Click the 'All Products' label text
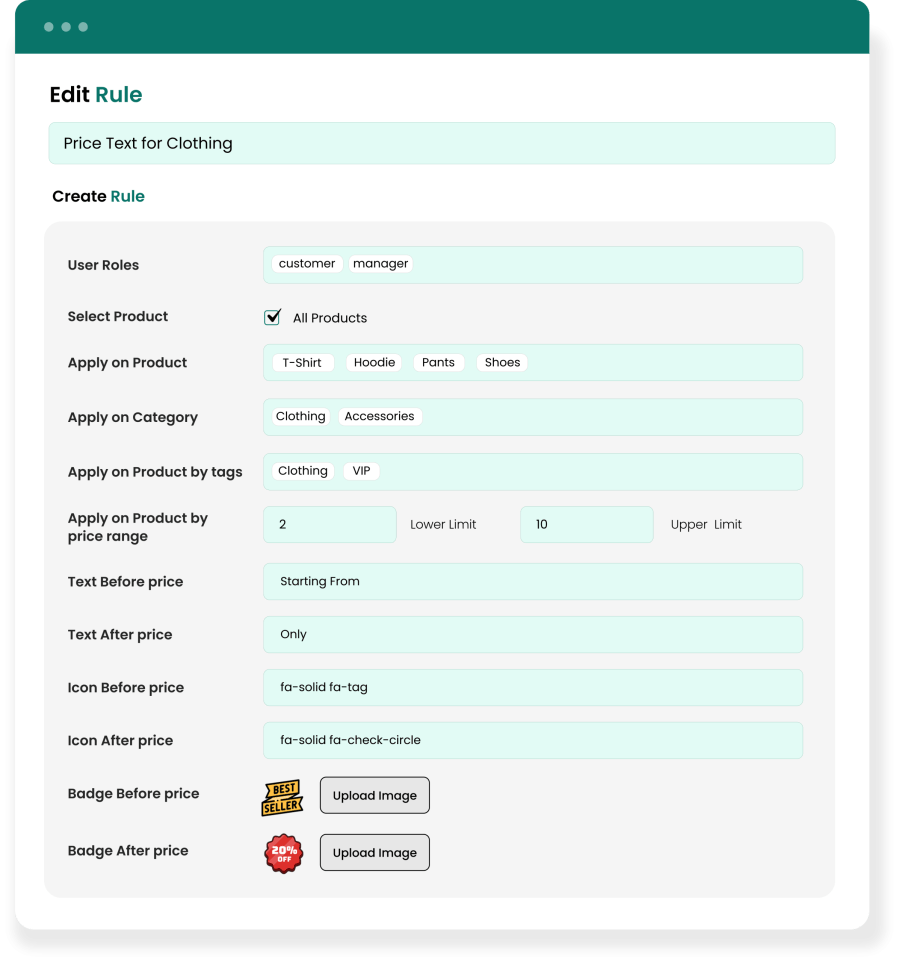This screenshot has height=962, width=899. coord(330,318)
